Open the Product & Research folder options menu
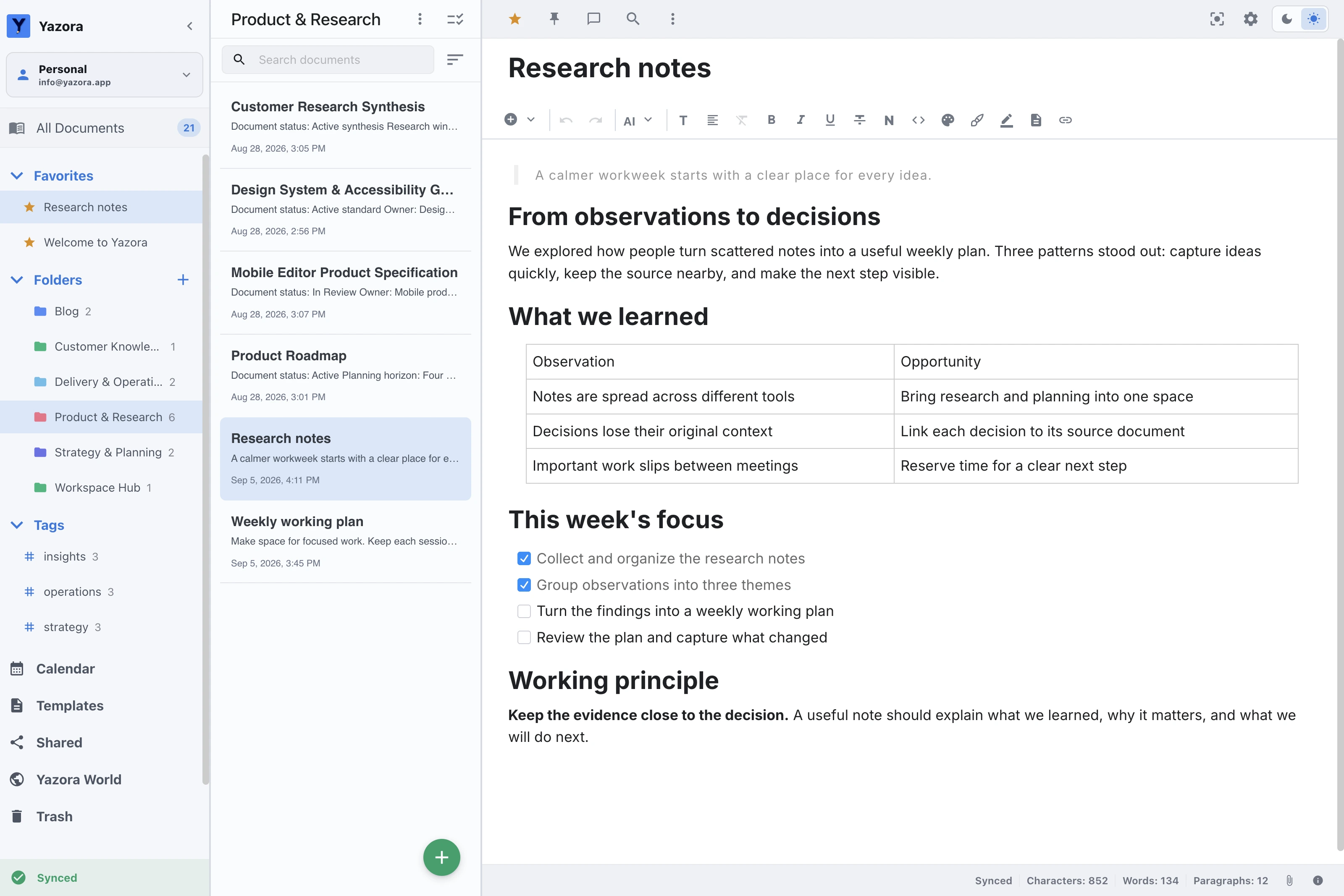1344x896 pixels. coord(420,19)
